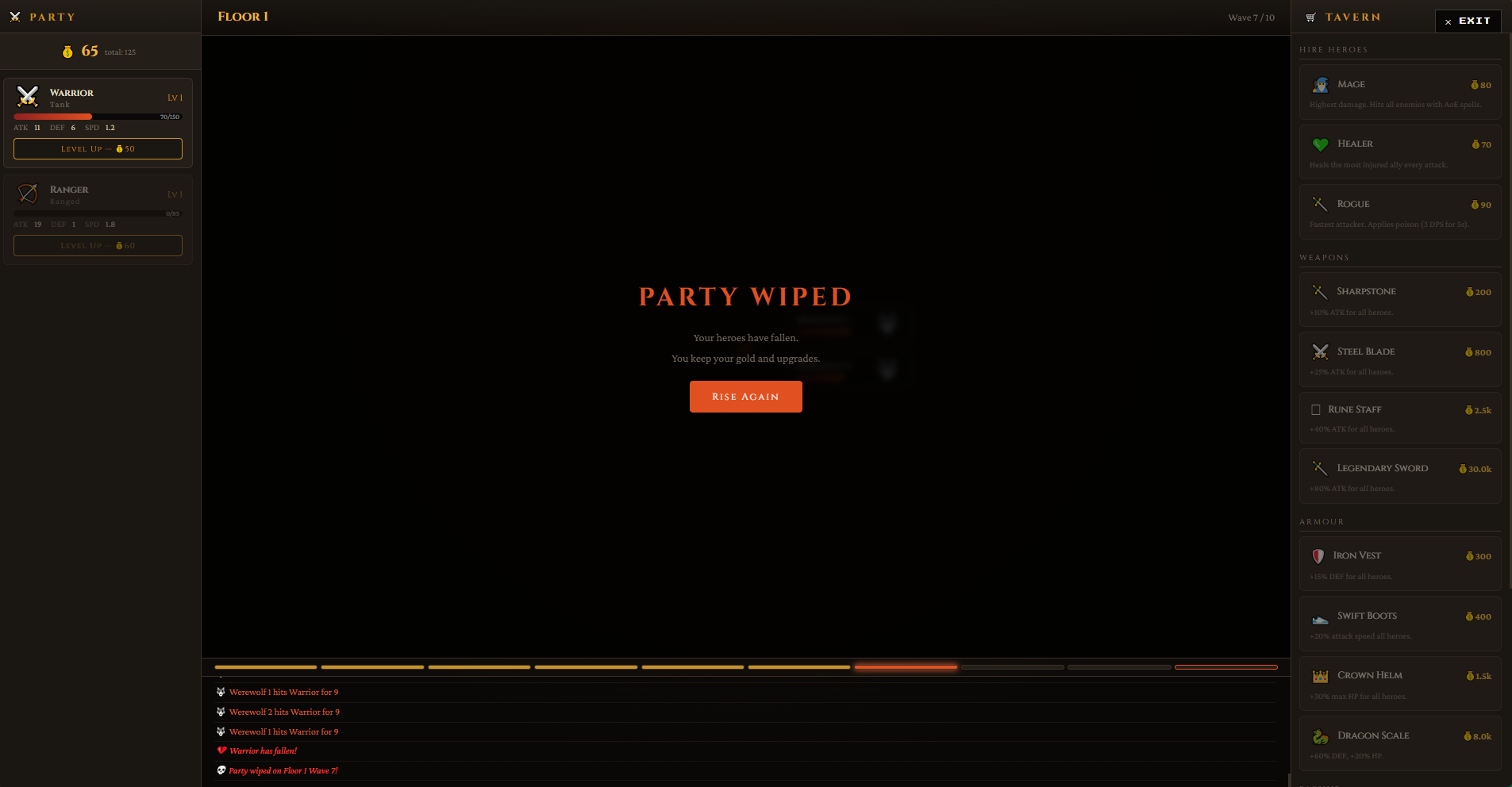Click the Rogue dagger icon
1512x787 pixels.
point(1320,204)
